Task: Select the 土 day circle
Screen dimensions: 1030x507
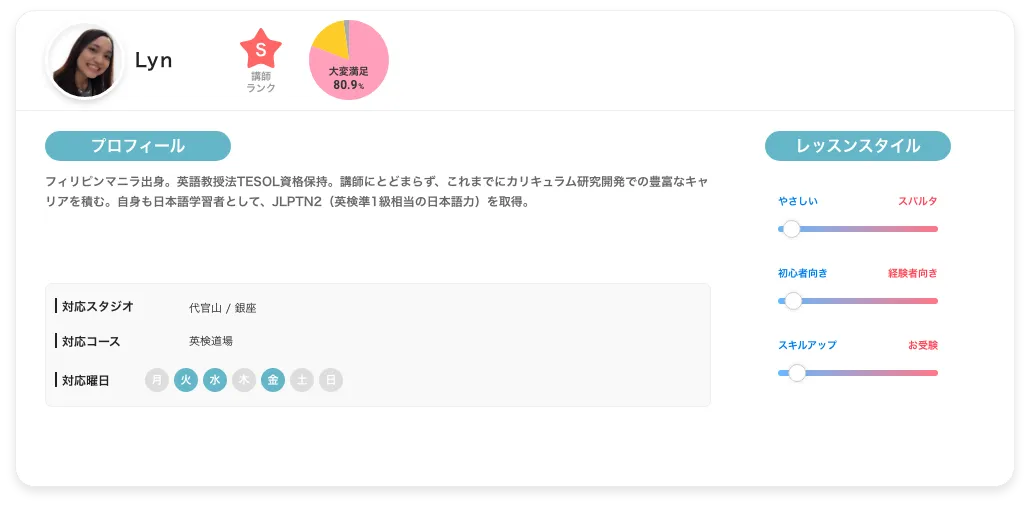Action: 302,380
